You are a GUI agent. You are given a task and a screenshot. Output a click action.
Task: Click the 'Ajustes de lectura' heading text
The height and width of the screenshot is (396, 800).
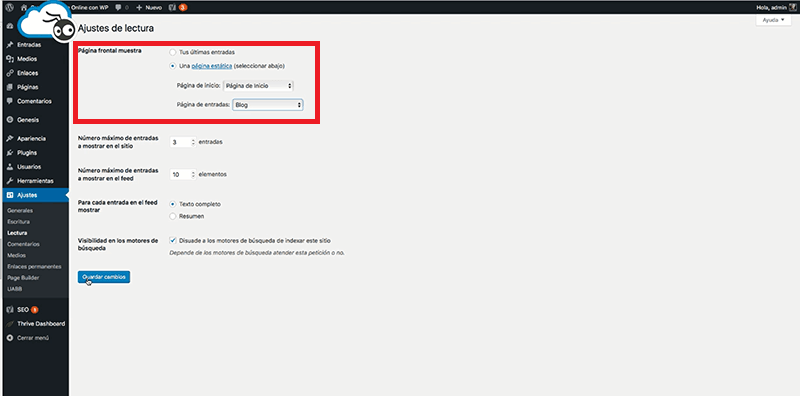[116, 29]
